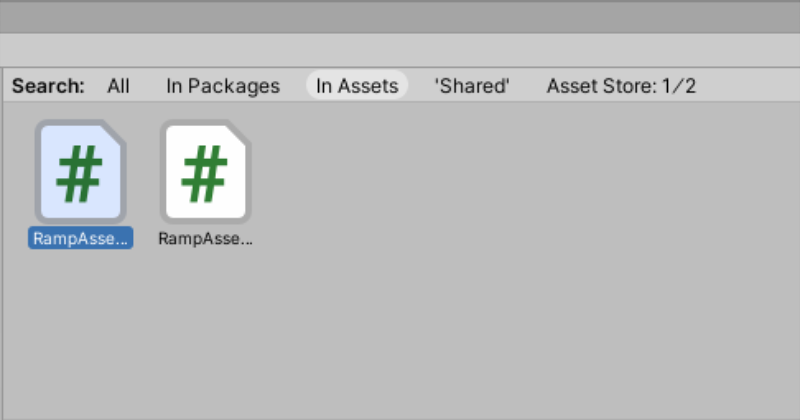
Task: Click the Search: label
Action: [48, 86]
